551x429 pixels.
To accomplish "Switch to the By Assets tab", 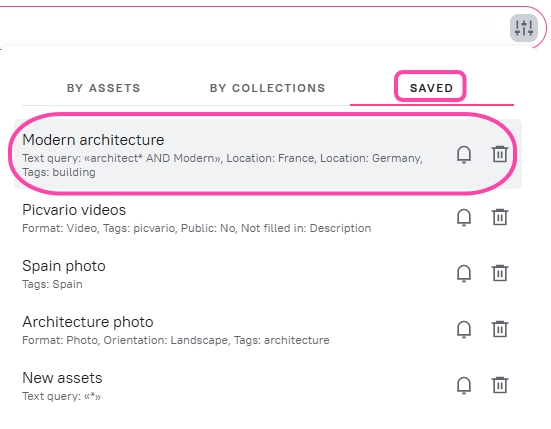I will pyautogui.click(x=104, y=88).
